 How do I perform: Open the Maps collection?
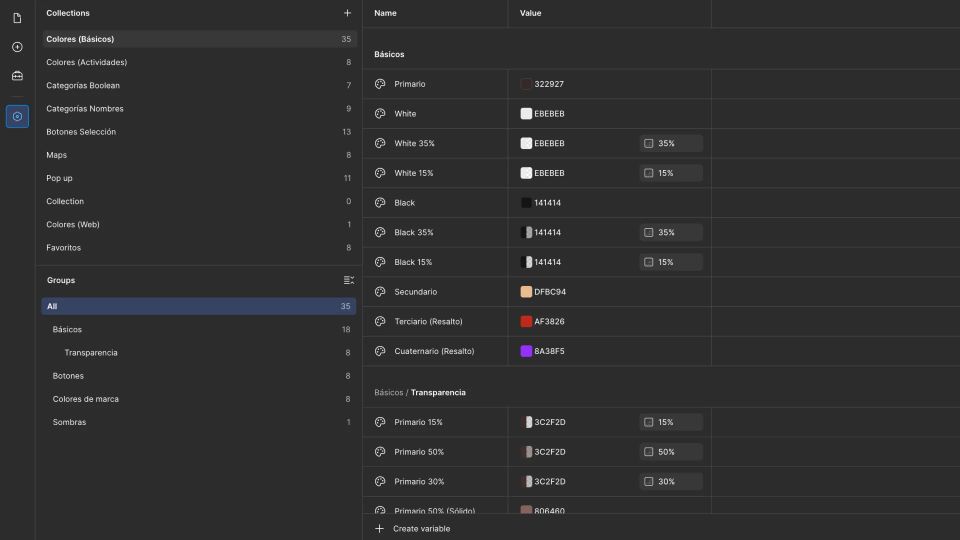click(199, 155)
